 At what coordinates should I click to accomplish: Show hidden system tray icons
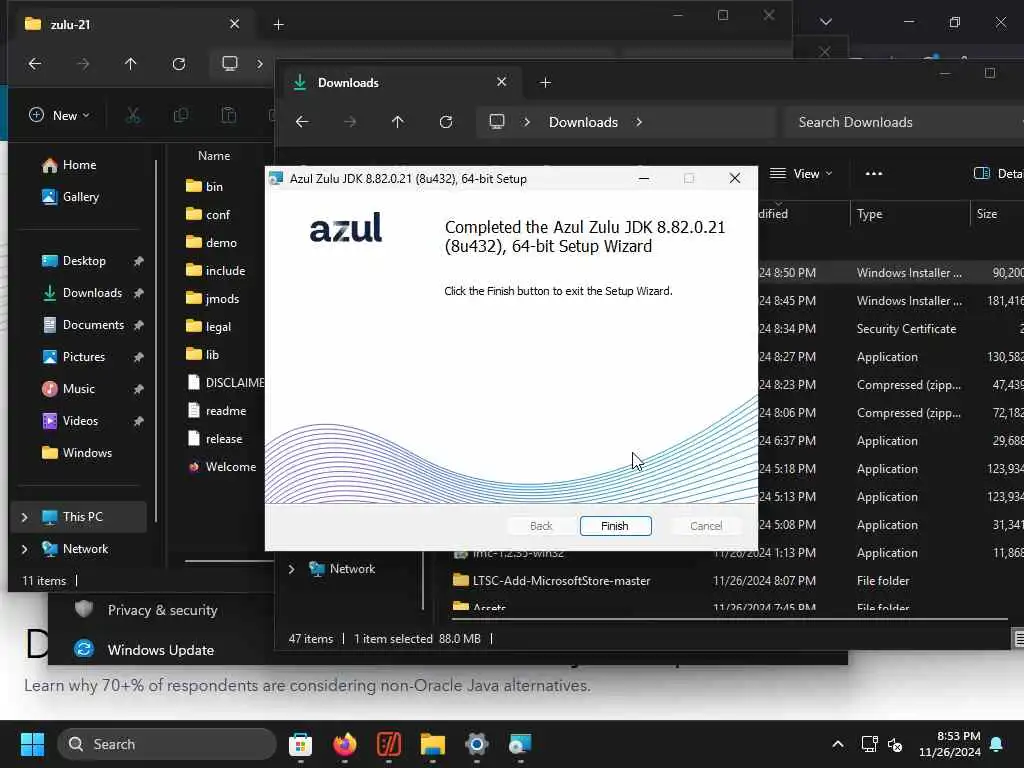point(838,744)
